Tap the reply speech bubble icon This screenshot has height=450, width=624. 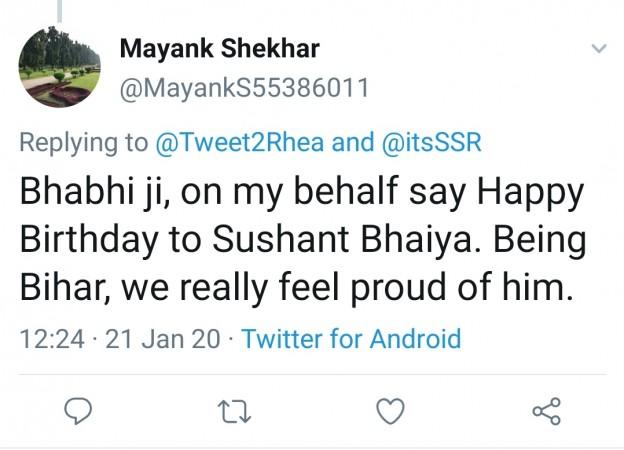(78, 411)
